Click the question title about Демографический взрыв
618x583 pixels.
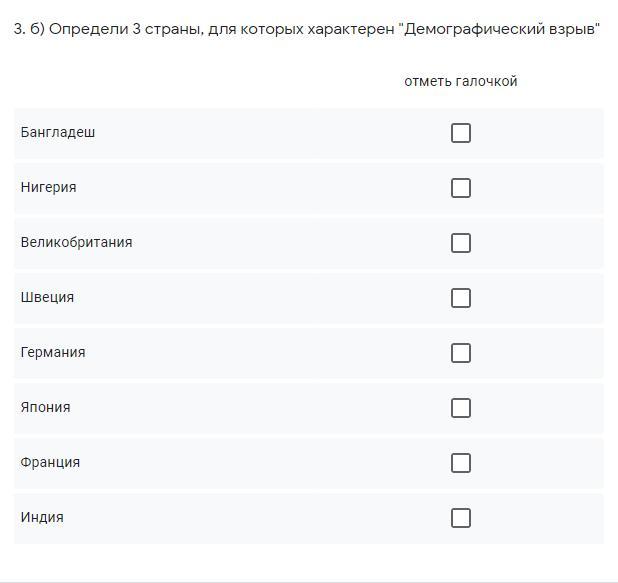click(x=307, y=29)
